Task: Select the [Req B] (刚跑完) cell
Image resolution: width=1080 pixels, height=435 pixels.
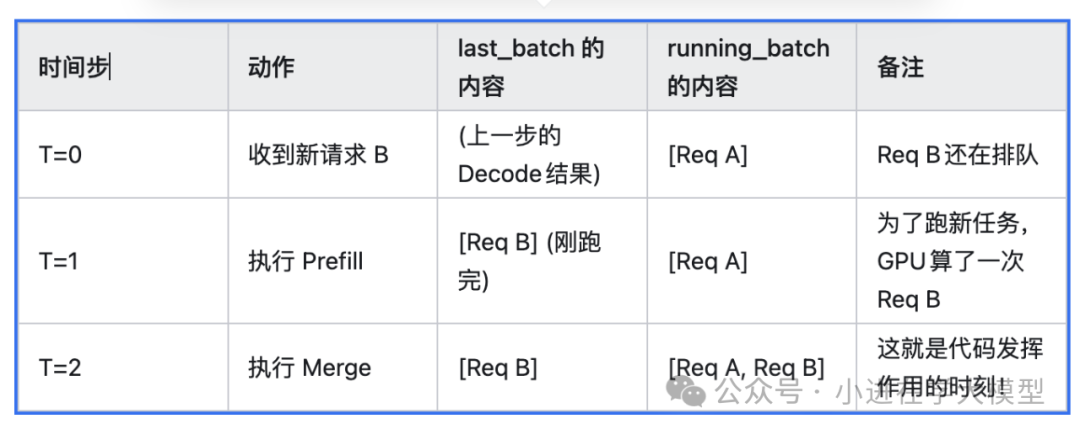Action: 528,262
